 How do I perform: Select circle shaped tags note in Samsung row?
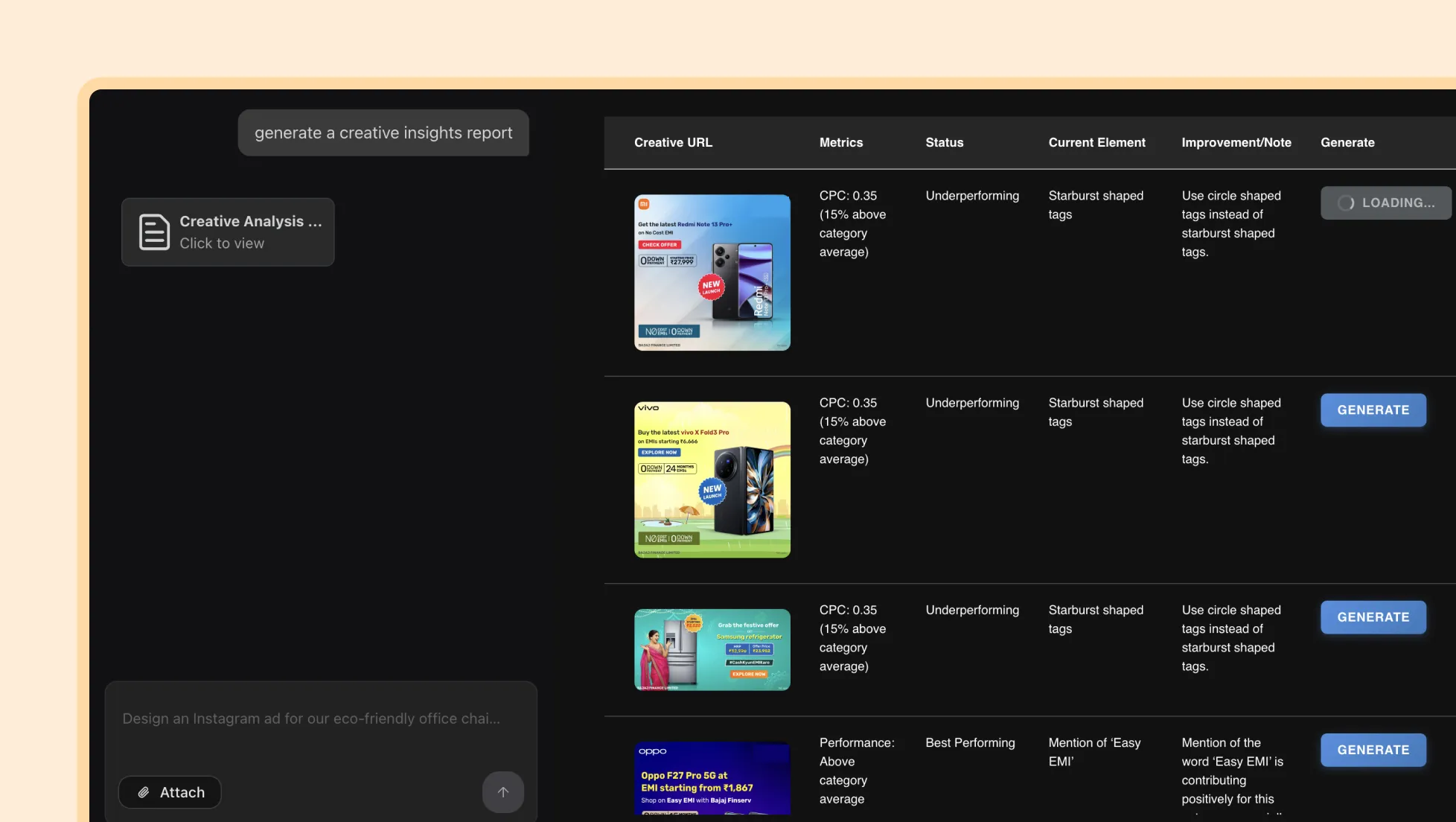point(1231,638)
